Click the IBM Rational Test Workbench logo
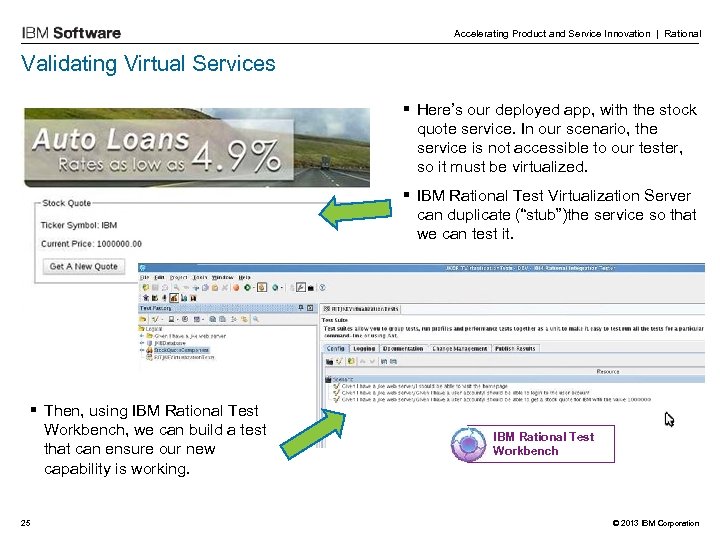 coord(533,444)
